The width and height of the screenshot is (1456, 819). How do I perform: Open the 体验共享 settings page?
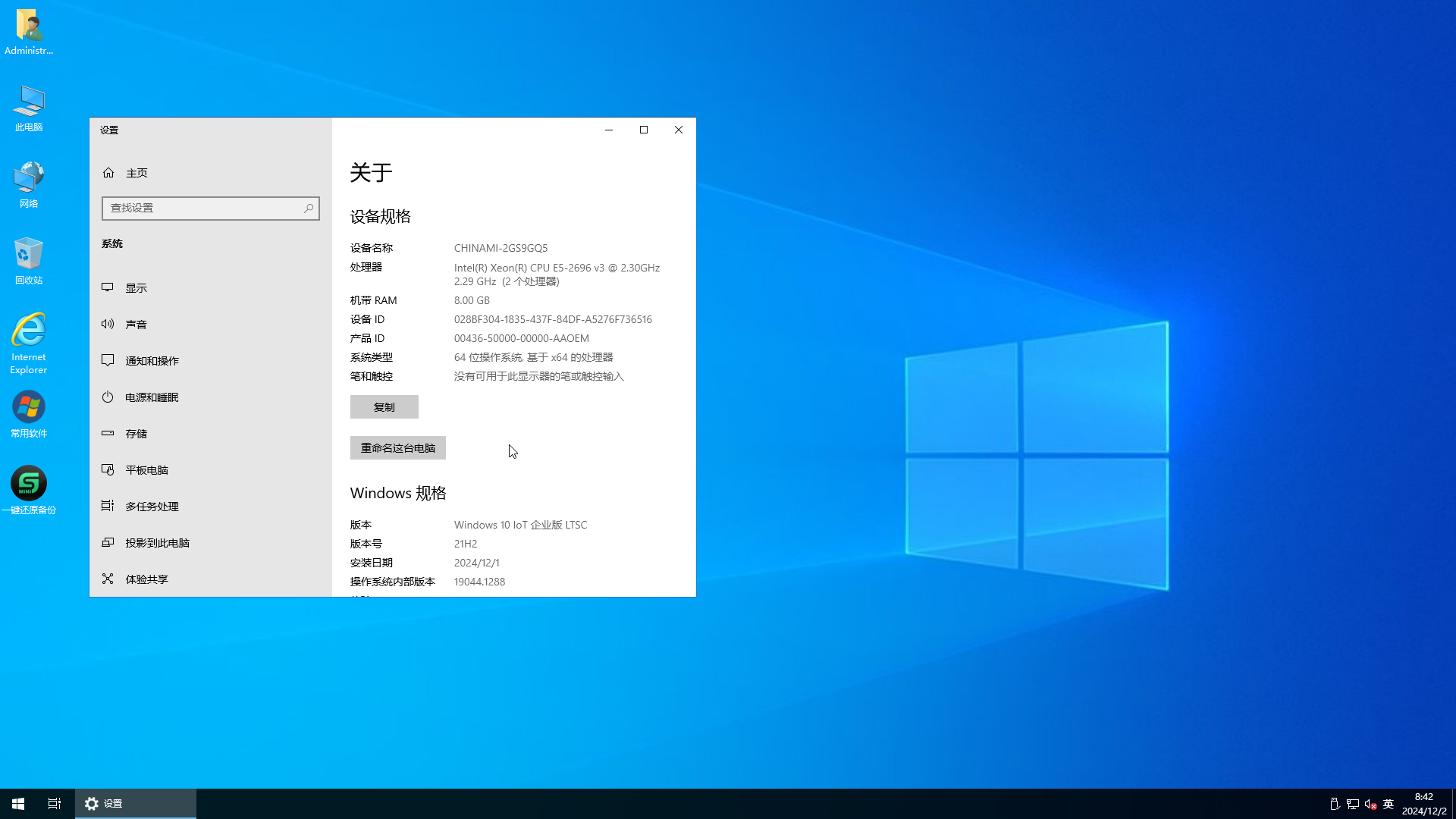tap(211, 579)
